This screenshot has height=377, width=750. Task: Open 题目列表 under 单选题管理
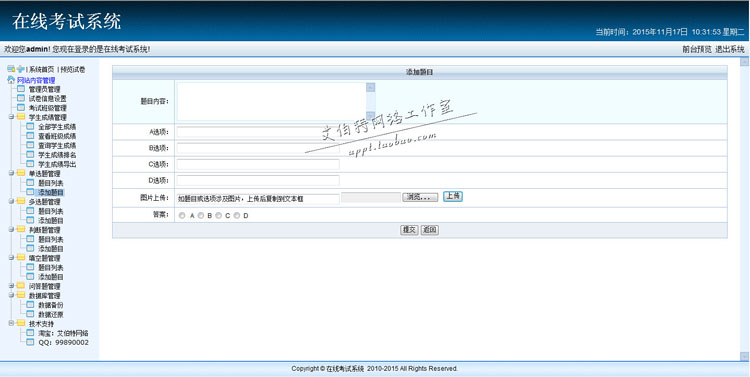pyautogui.click(x=51, y=183)
